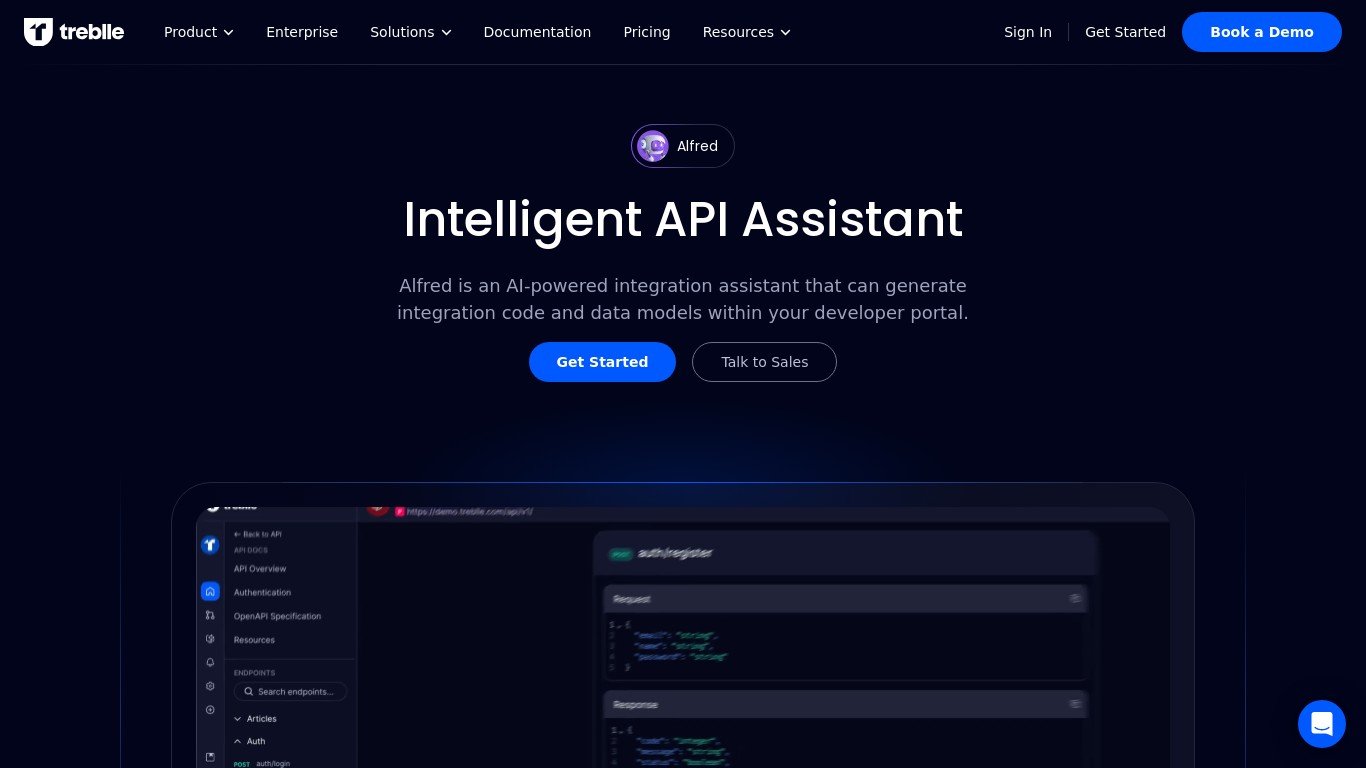Open the chat support widget
Image resolution: width=1366 pixels, height=768 pixels.
[x=1321, y=723]
